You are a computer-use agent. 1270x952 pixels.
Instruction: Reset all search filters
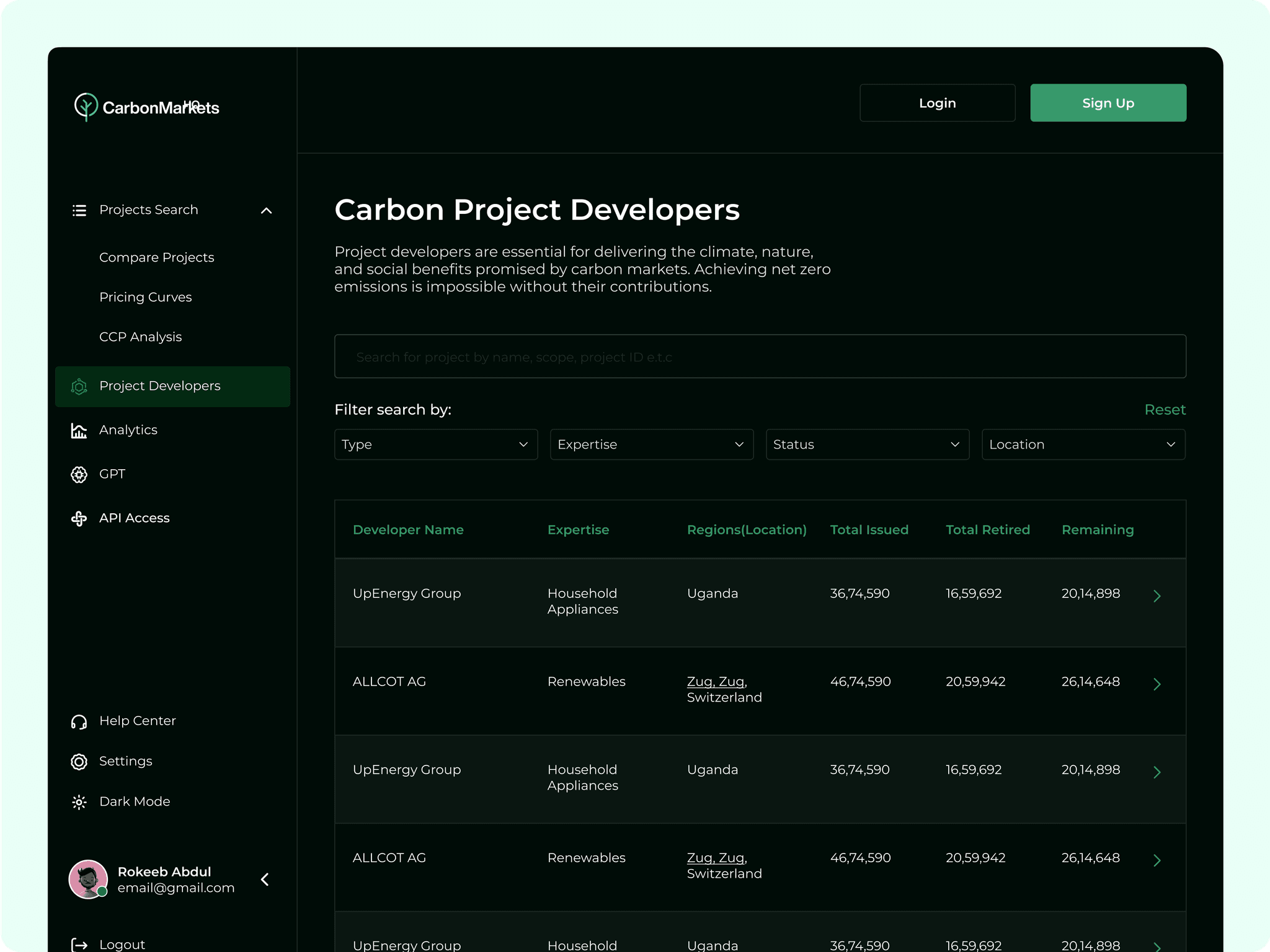[x=1164, y=410]
